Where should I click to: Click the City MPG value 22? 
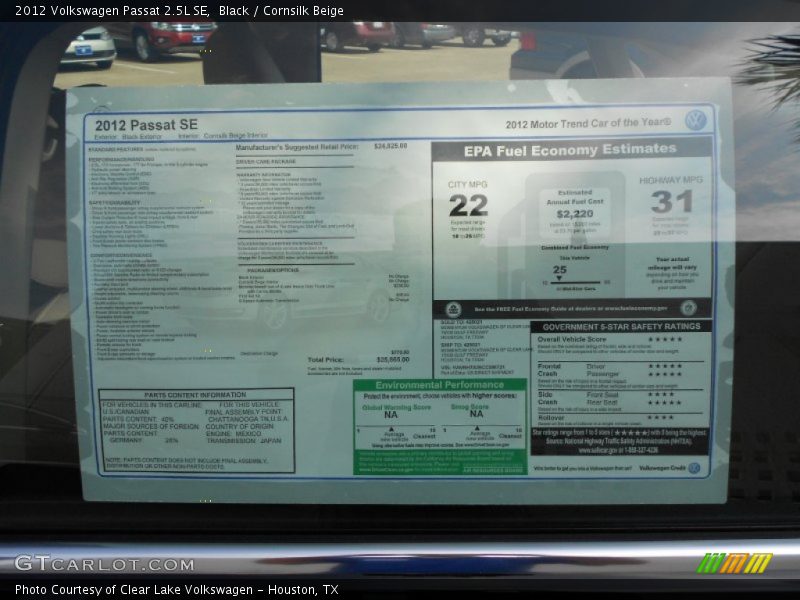point(467,205)
